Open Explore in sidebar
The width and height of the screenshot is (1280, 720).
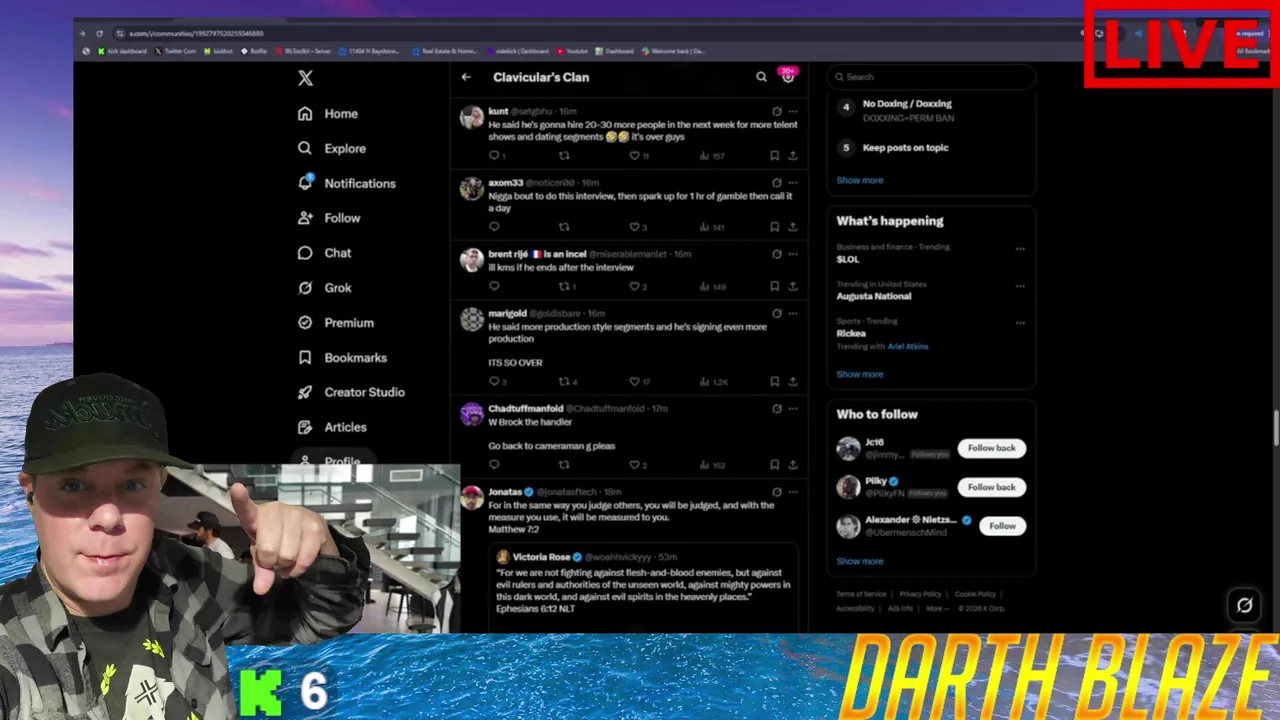[x=332, y=148]
